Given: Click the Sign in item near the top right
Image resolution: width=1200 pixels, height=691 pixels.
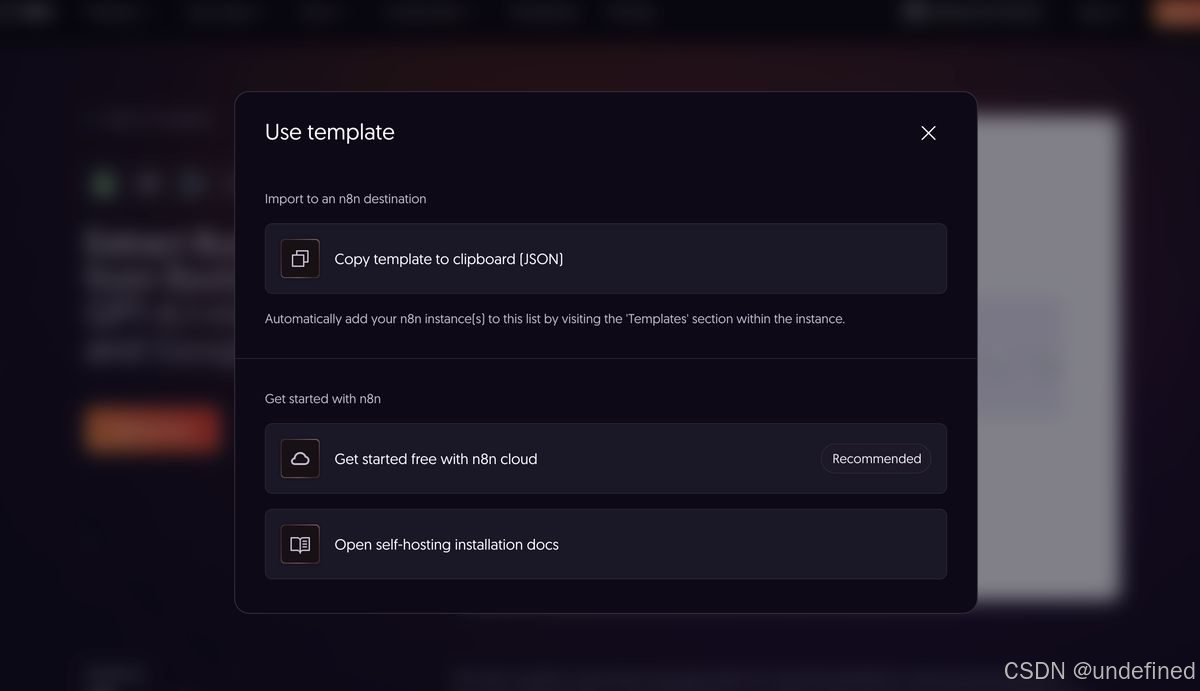Looking at the screenshot, I should pyautogui.click(x=1096, y=13).
